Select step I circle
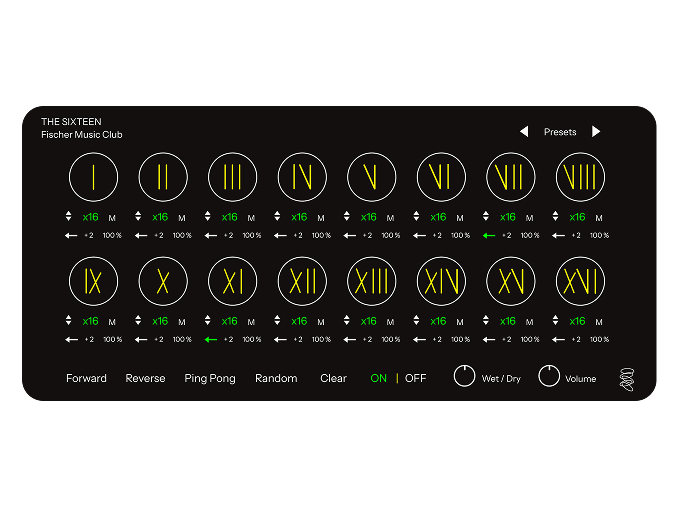677x508 pixels. click(x=93, y=177)
